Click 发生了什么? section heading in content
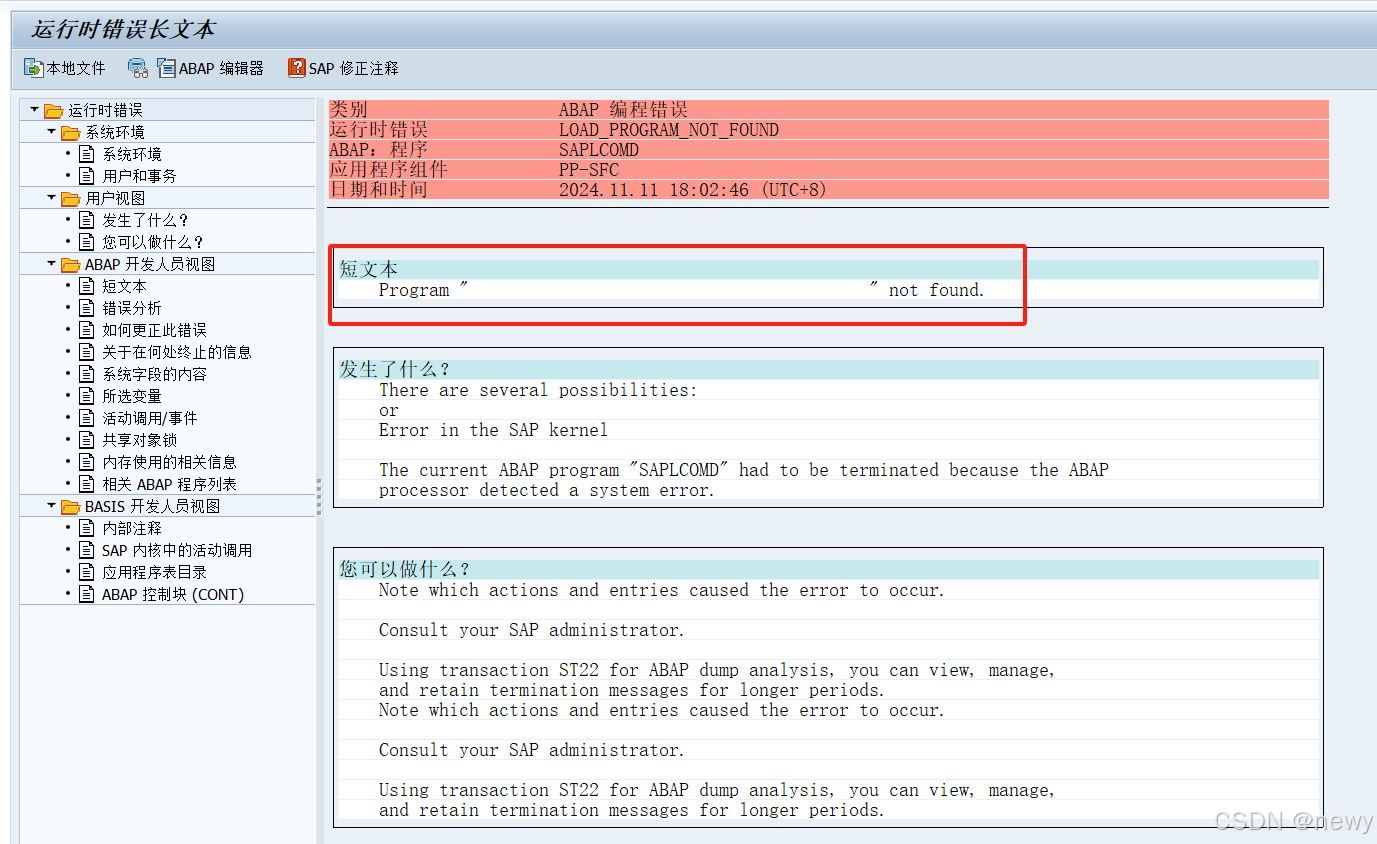1377x844 pixels. [x=395, y=369]
